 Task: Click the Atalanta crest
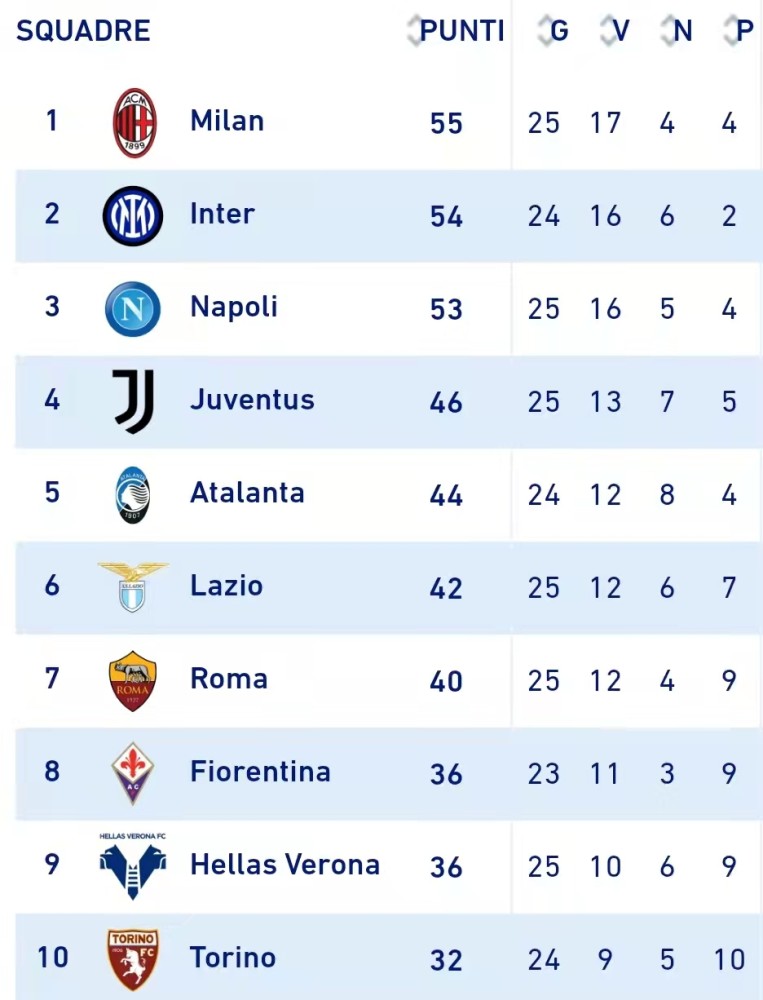(133, 495)
